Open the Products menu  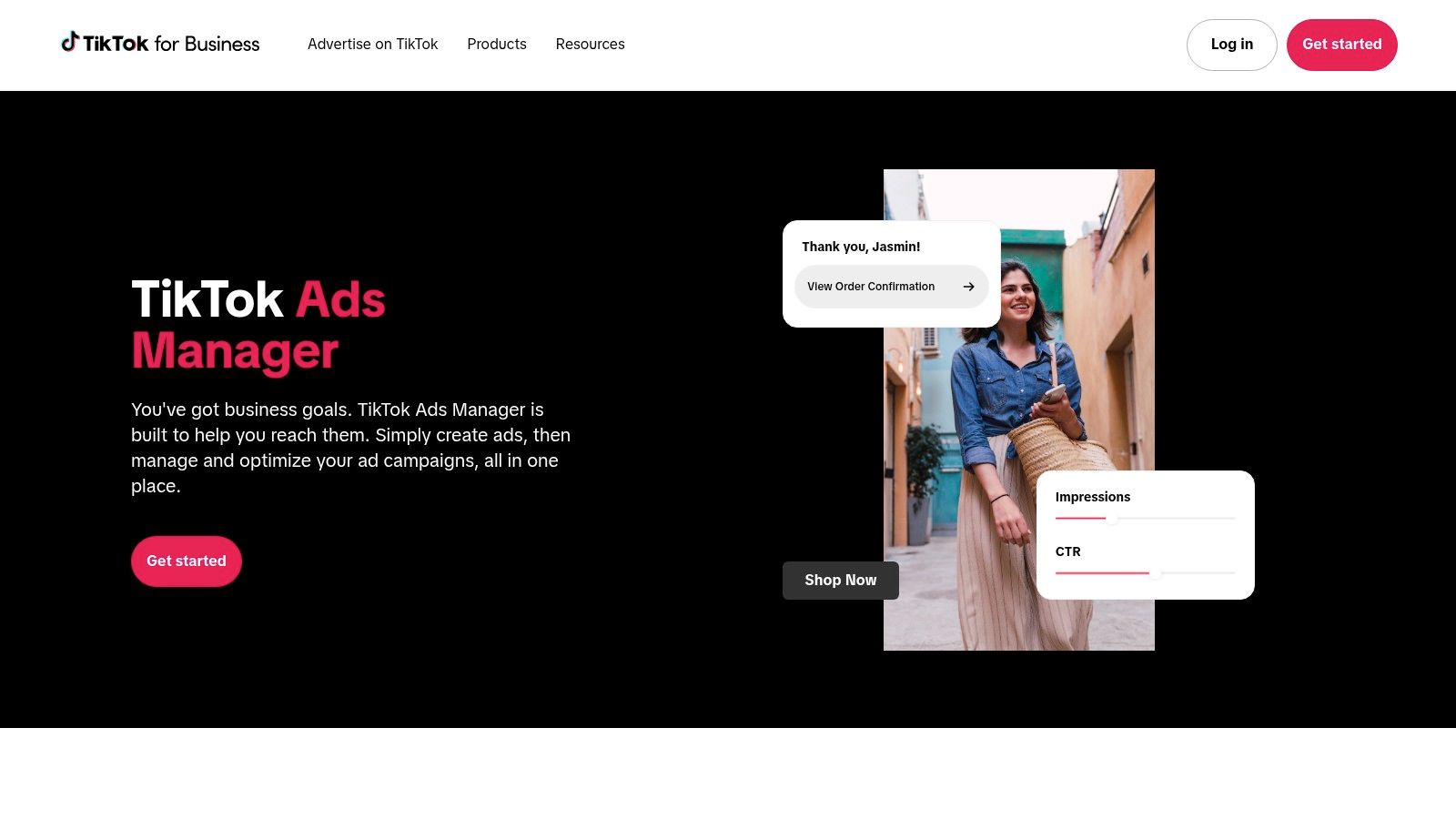point(496,44)
